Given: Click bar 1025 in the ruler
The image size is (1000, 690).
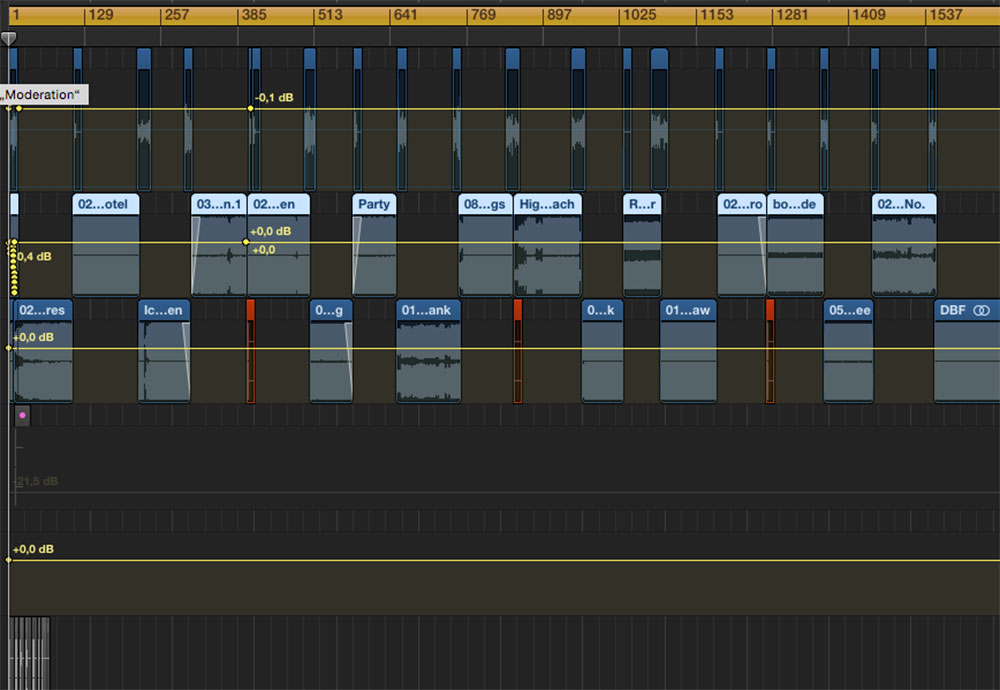Looking at the screenshot, I should (x=638, y=15).
